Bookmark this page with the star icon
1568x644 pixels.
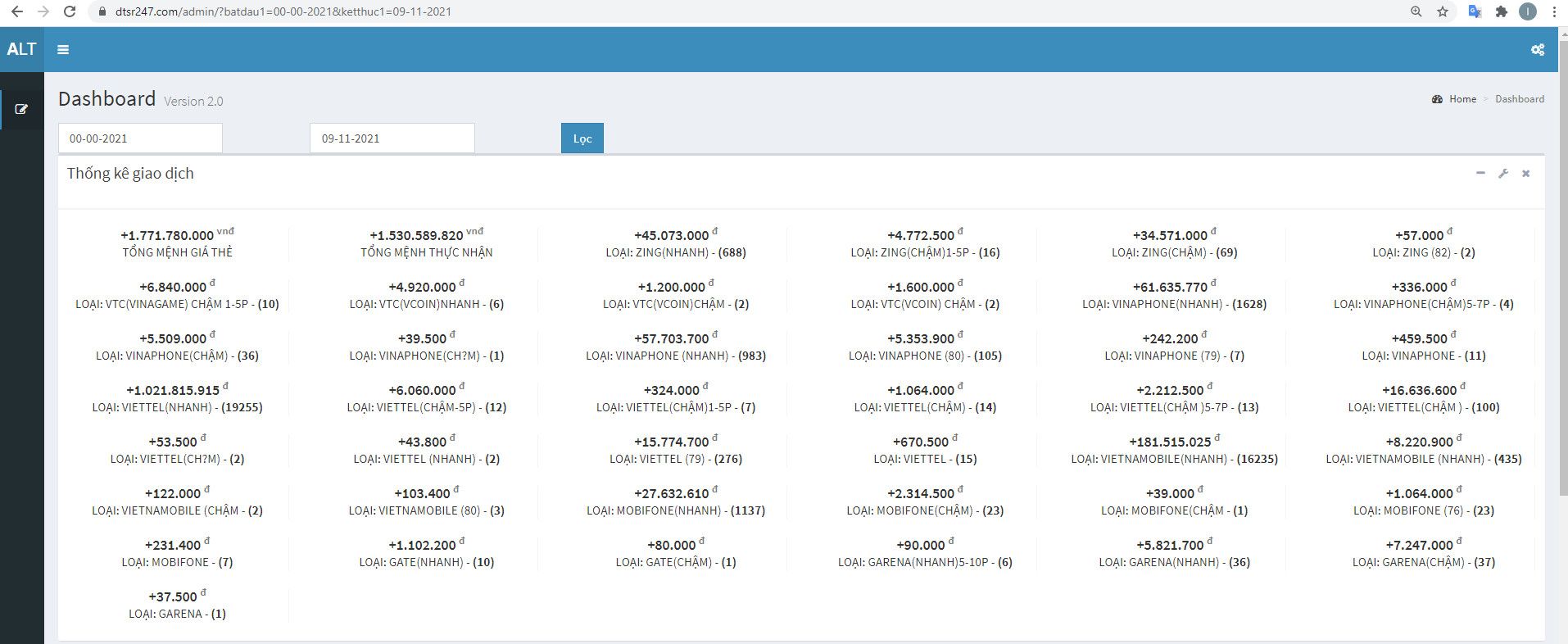[x=1443, y=11]
